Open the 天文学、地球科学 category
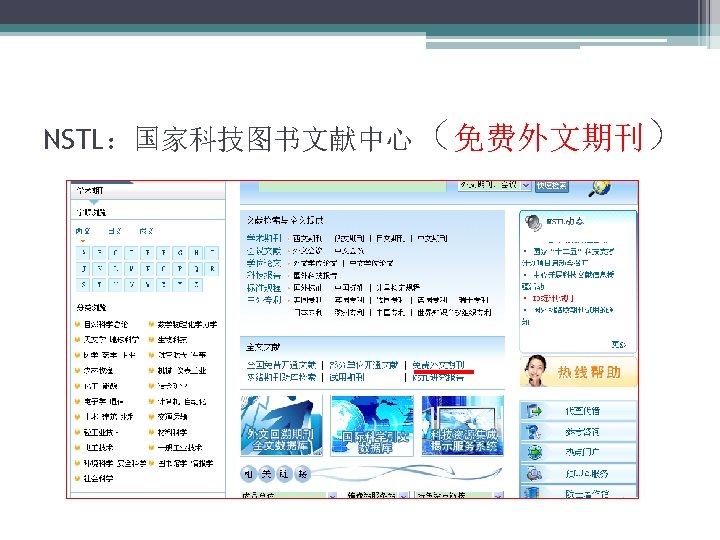Screen dimensions: 720x540 pos(111,339)
